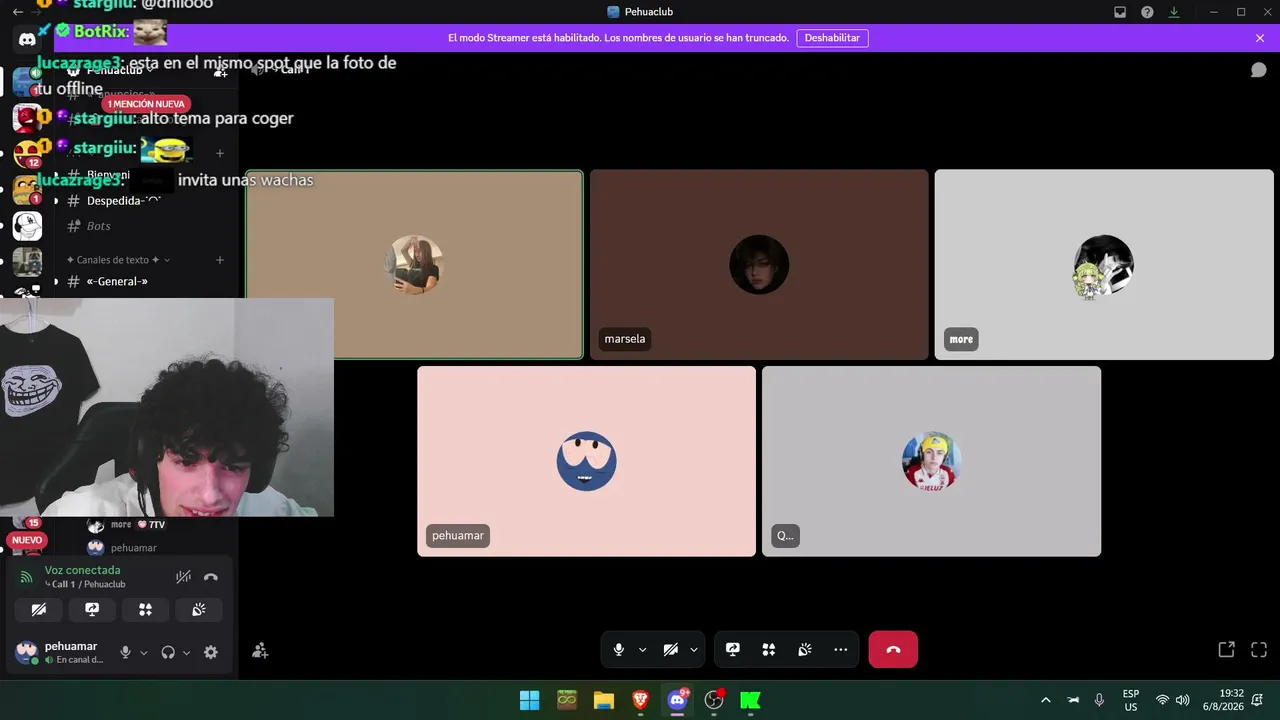Click Deshabilitar to disable Streamer mode
Viewport: 1280px width, 720px height.
click(832, 38)
